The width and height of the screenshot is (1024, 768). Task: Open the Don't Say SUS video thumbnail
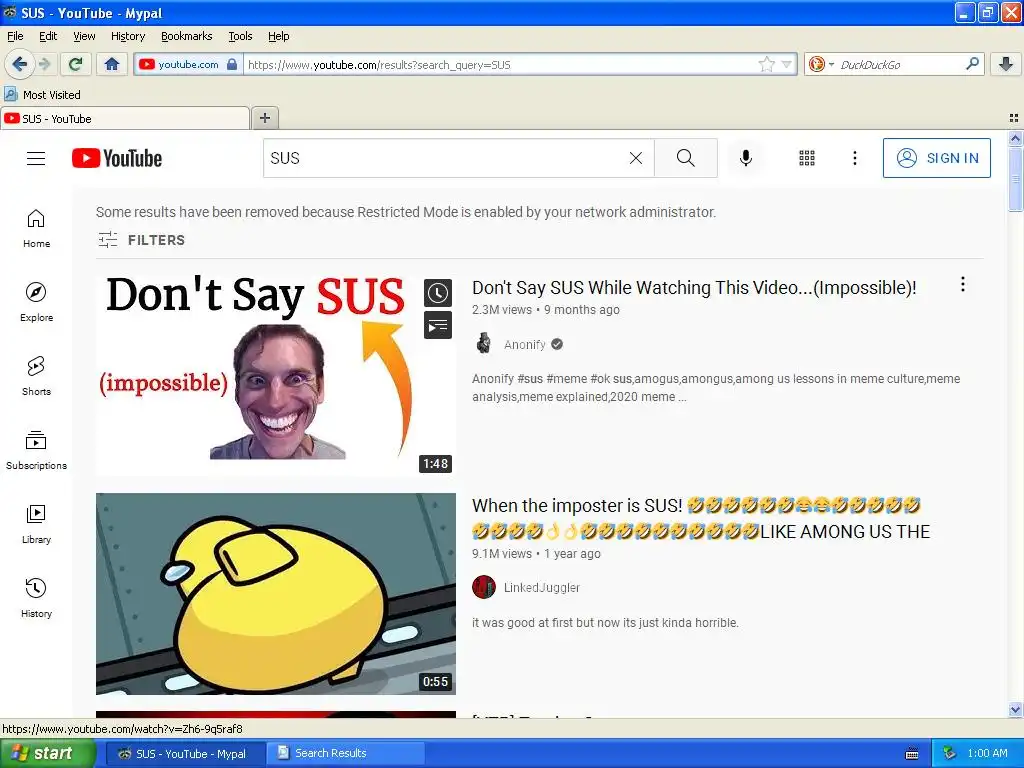[x=276, y=374]
